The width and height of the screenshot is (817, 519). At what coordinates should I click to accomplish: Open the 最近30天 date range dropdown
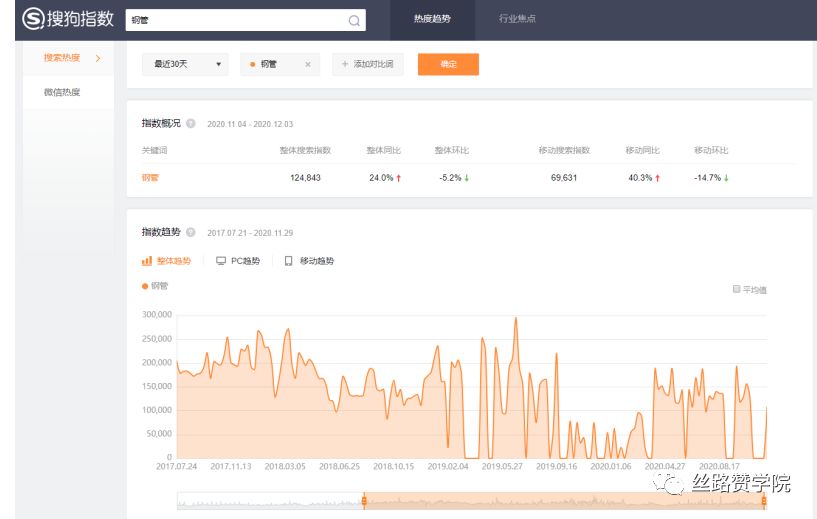click(185, 64)
